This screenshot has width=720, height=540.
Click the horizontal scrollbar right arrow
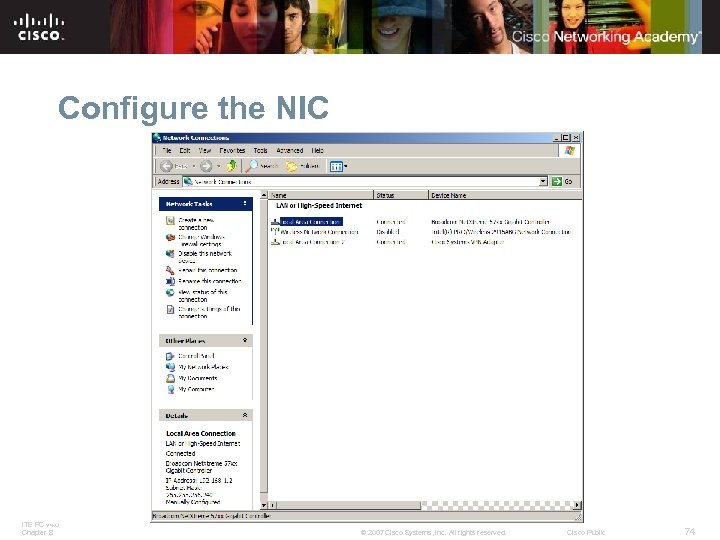coord(578,505)
